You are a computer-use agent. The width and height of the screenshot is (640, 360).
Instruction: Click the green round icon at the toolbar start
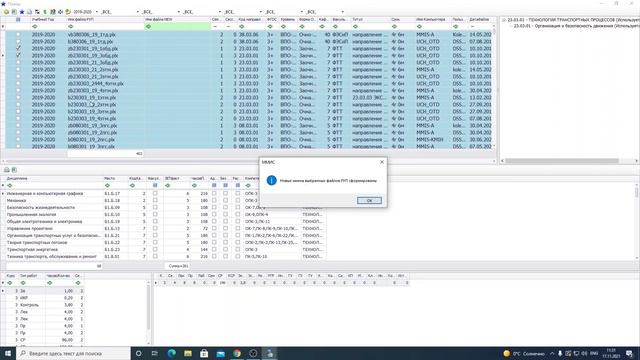coord(6,12)
